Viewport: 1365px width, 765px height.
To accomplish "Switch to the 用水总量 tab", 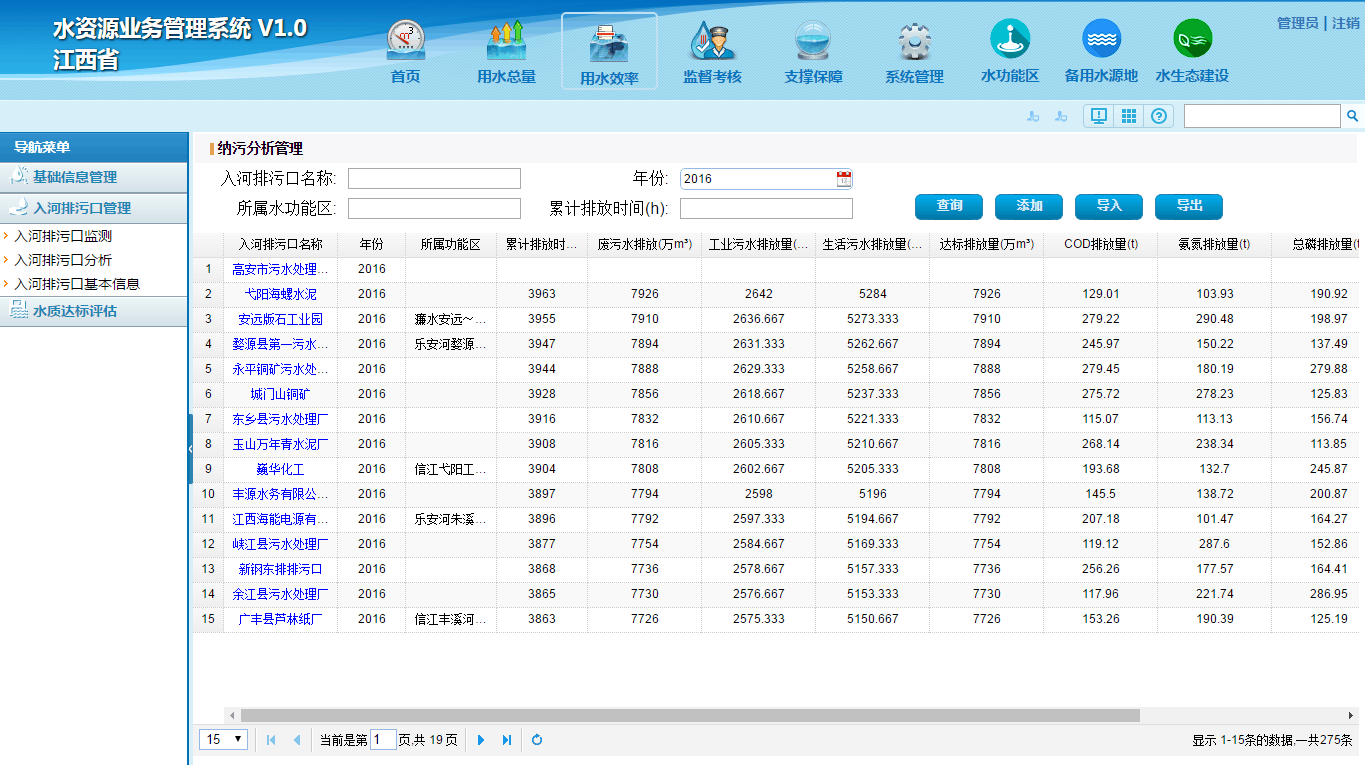I will (506, 44).
